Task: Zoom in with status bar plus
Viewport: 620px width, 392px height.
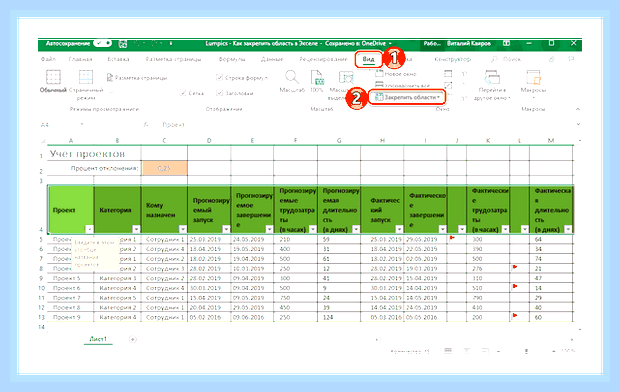Action: (x=554, y=351)
